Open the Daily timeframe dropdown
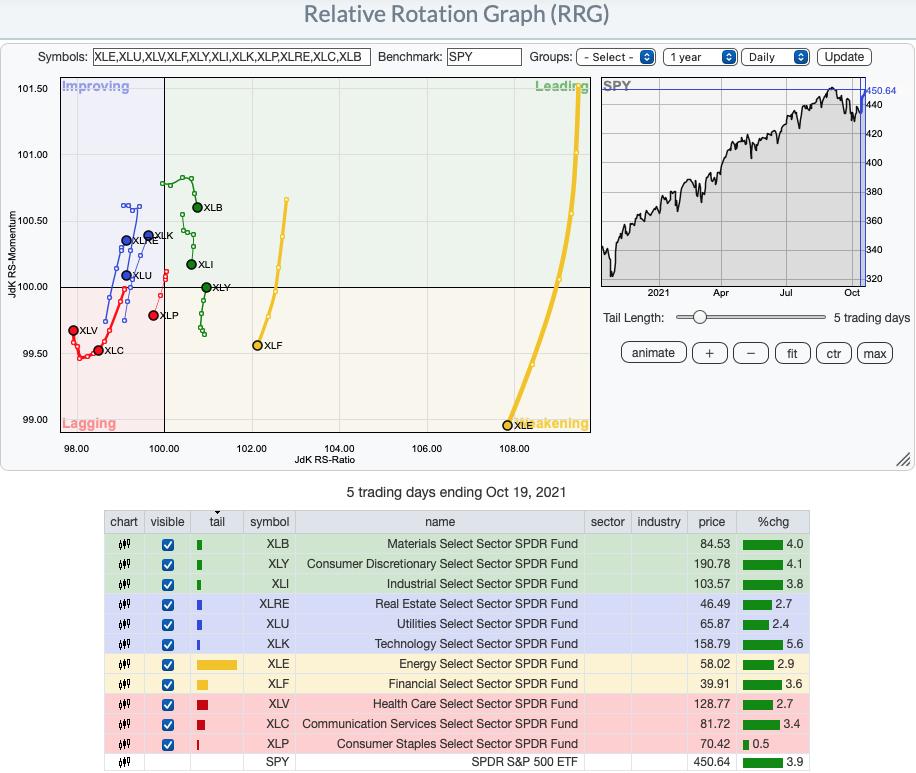 [775, 57]
